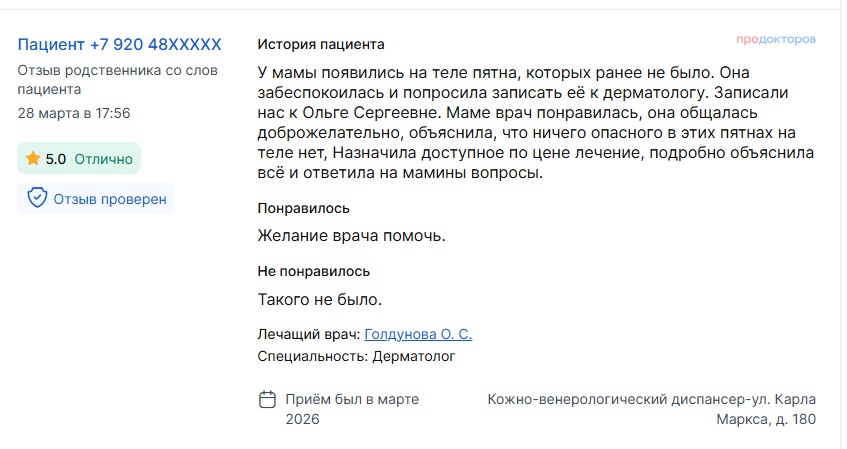Click the gold star rating icon
The image size is (847, 449).
[32, 158]
